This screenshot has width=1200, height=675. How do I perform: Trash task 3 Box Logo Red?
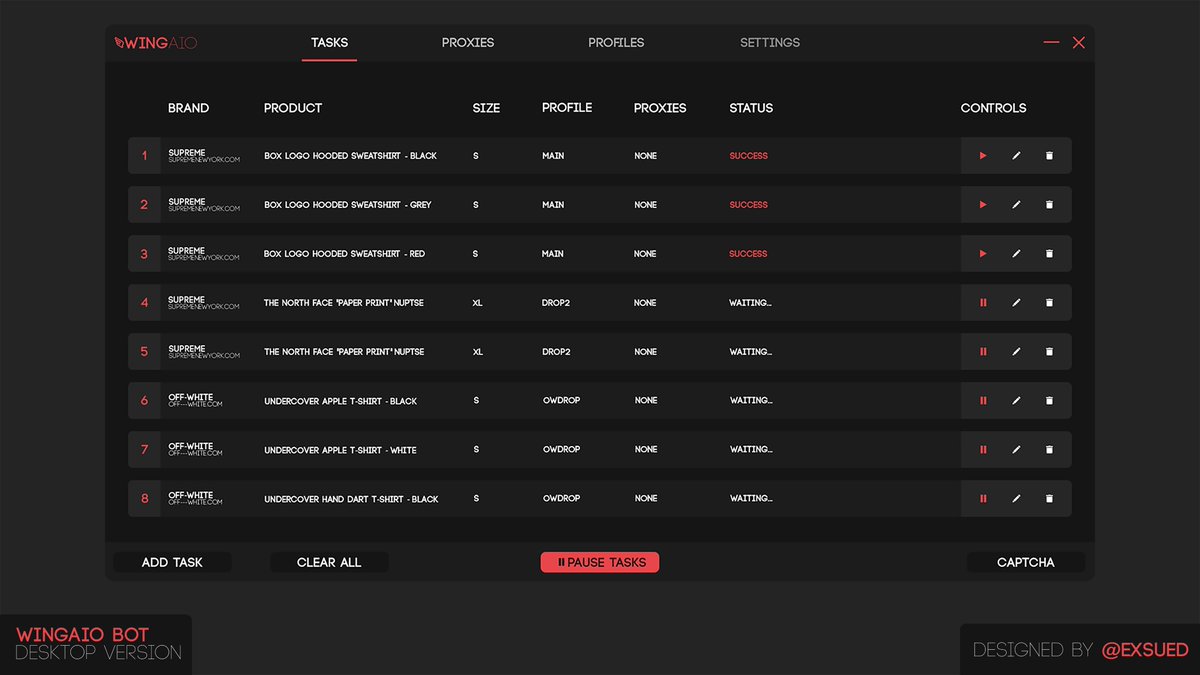[x=1049, y=254]
